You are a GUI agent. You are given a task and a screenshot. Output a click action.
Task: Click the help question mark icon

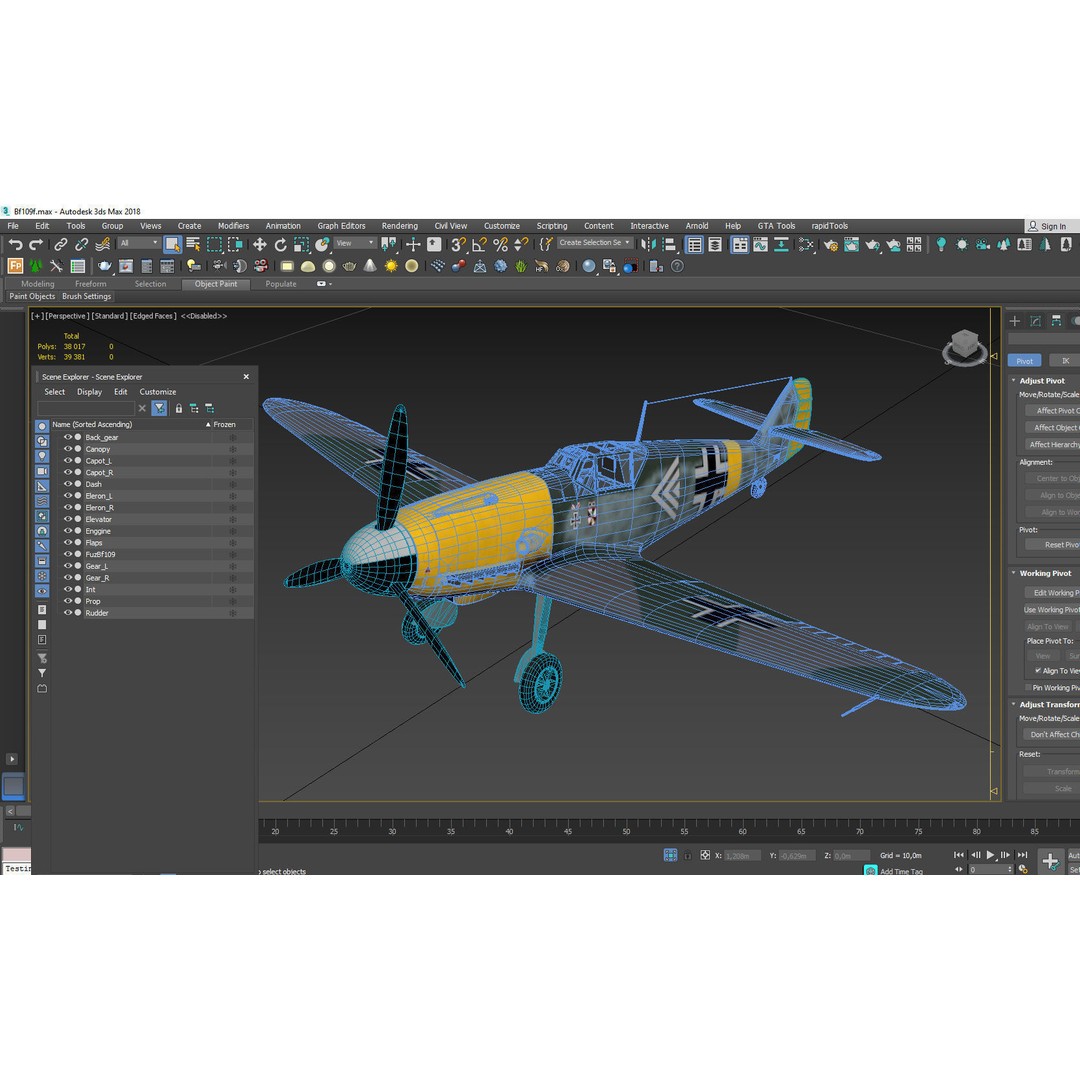tap(678, 266)
